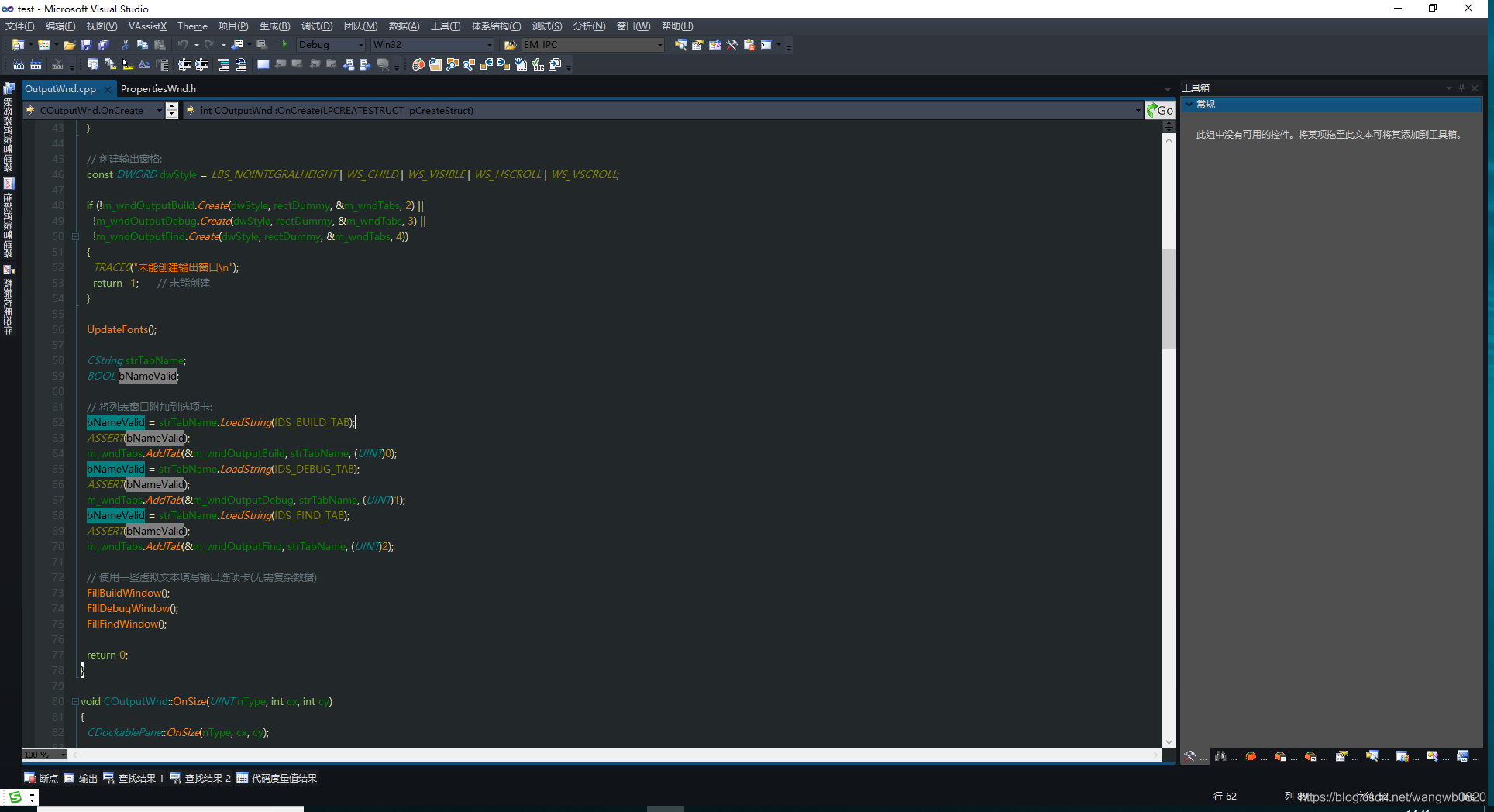Open the 调试(D) menu
The image size is (1494, 812).
pos(317,26)
